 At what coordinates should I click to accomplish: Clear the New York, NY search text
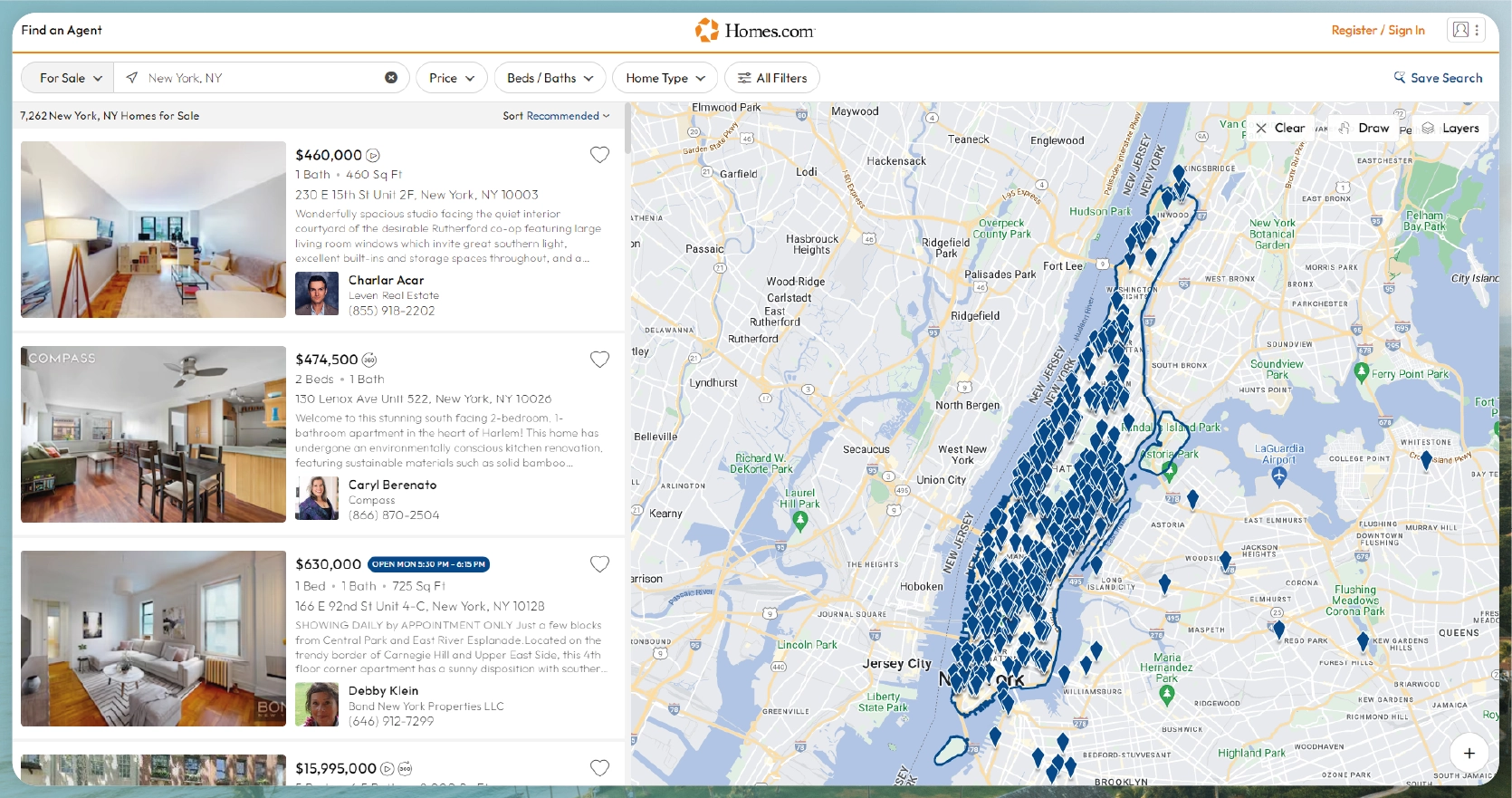pyautogui.click(x=391, y=78)
